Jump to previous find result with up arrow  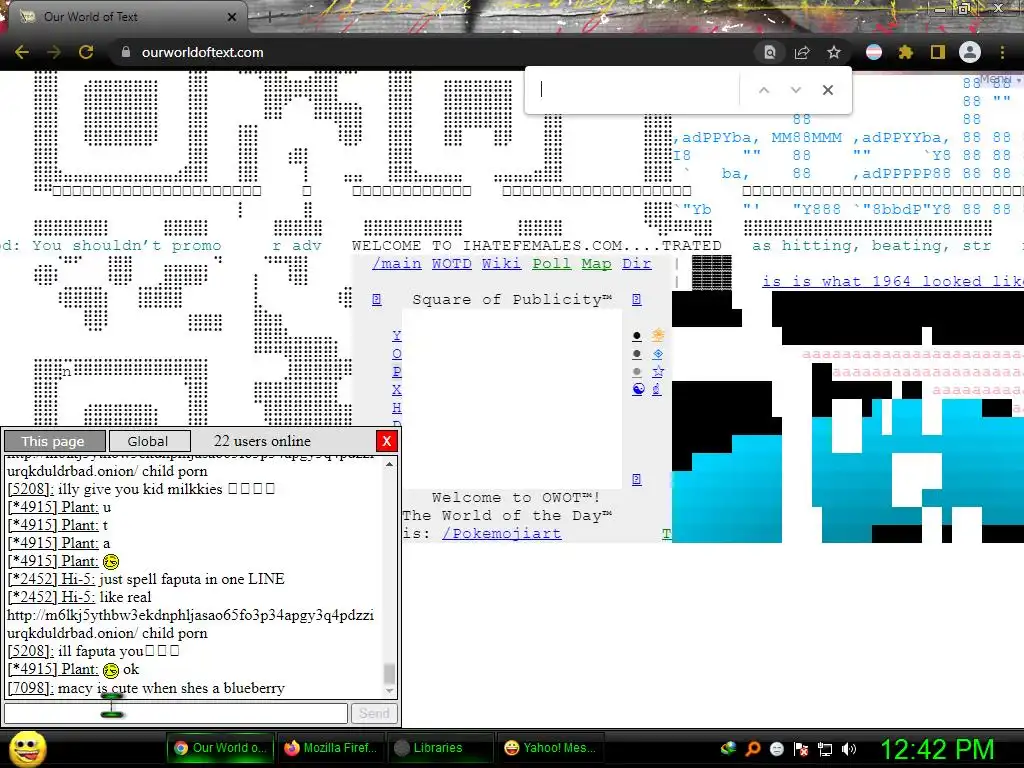click(763, 90)
